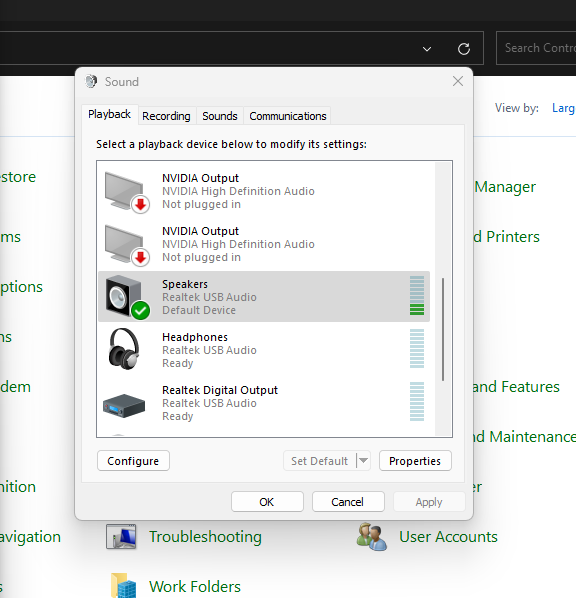Click the Headphones volume level meter
This screenshot has width=576, height=598.
417,349
